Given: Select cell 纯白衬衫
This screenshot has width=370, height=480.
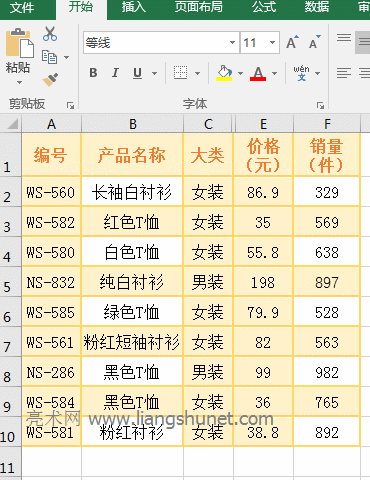Looking at the screenshot, I should pyautogui.click(x=132, y=282).
